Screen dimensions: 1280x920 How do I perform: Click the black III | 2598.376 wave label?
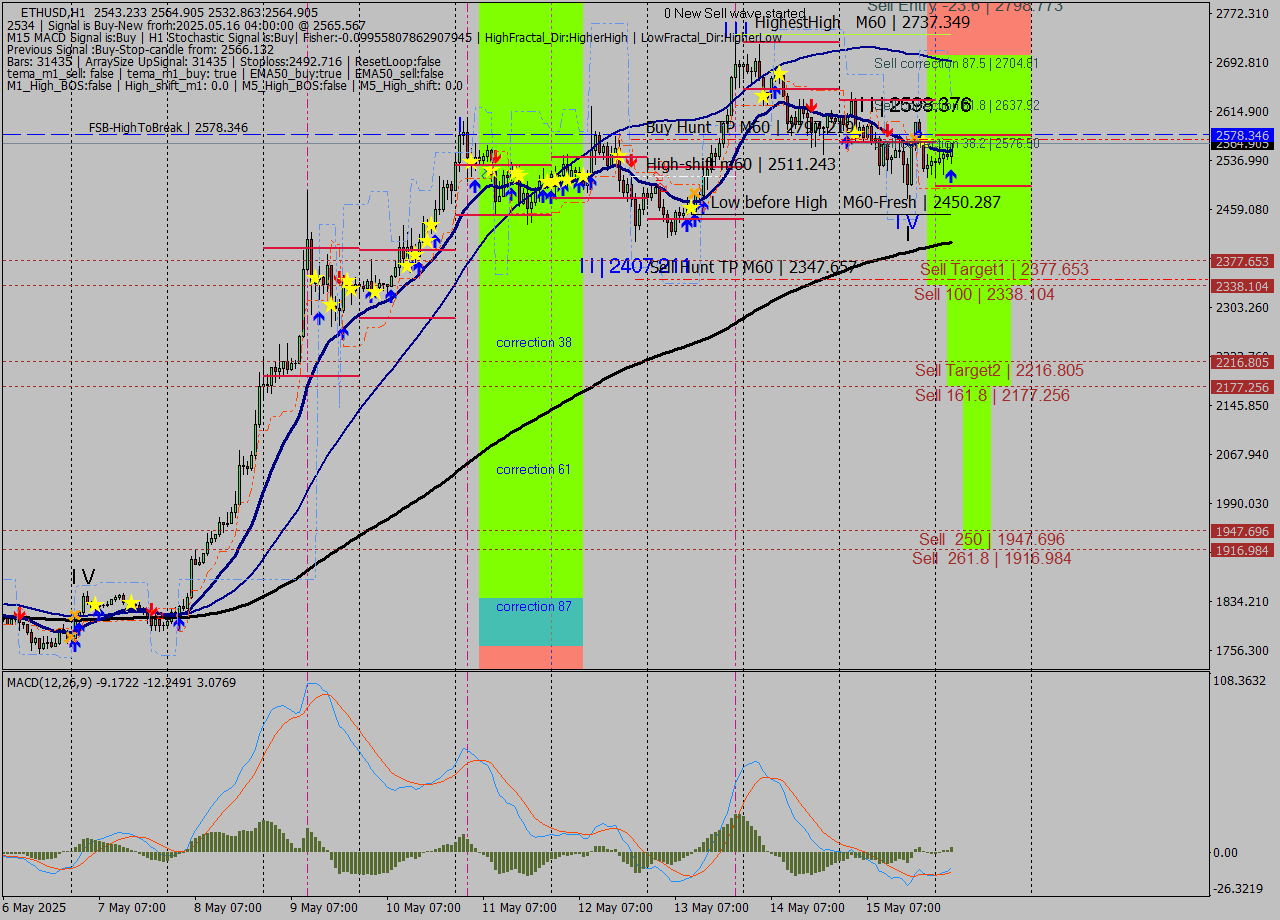coord(910,105)
